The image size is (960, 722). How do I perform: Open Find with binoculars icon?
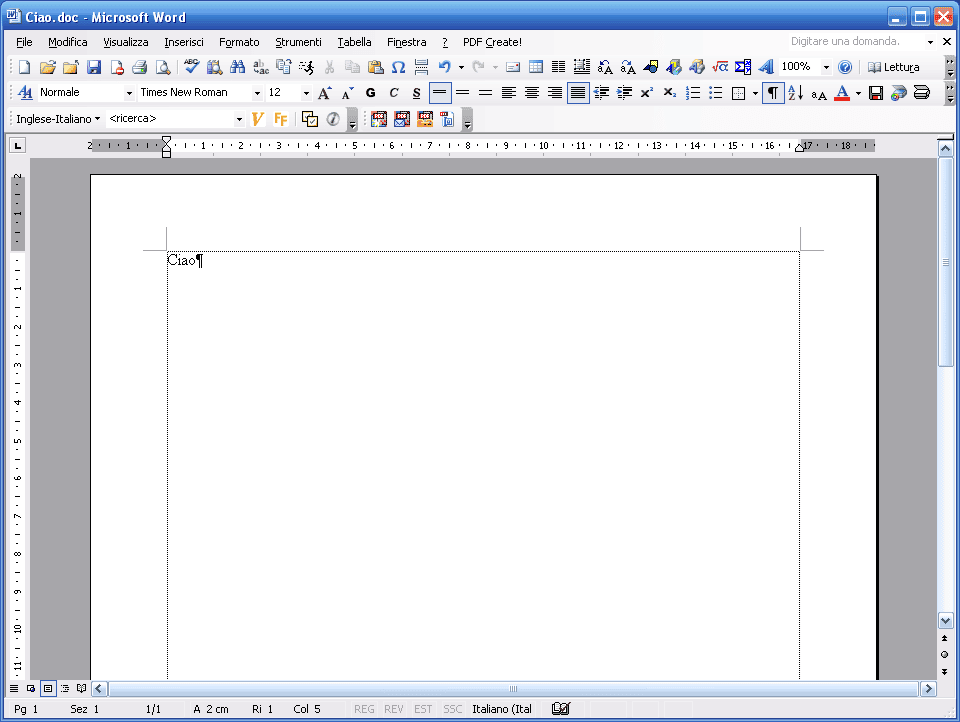coord(238,67)
